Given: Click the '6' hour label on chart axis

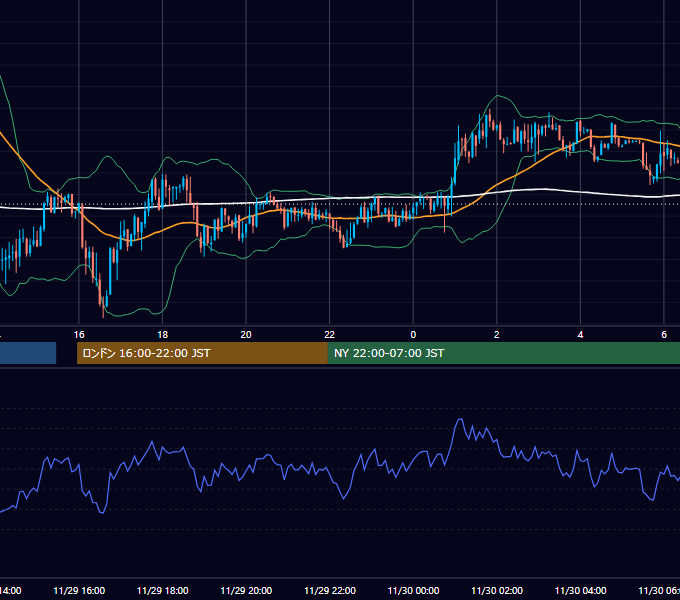Looking at the screenshot, I should click(x=664, y=335).
